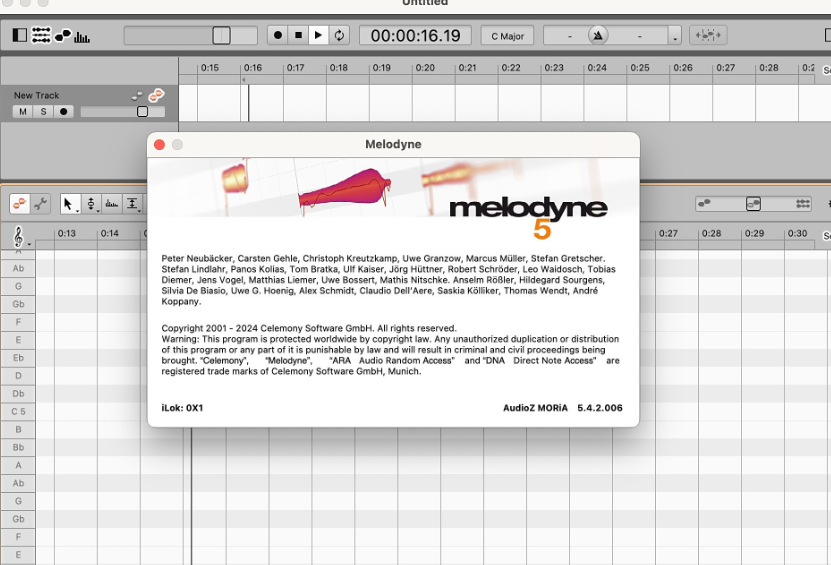
Task: Start playback with the play button
Action: 318,36
